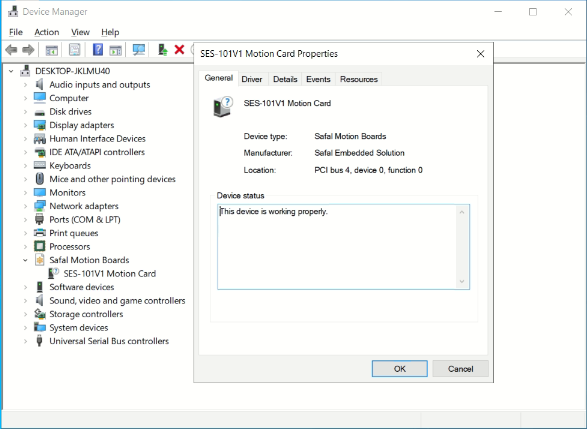Select the General tab
This screenshot has width=587, height=429.
(219, 78)
